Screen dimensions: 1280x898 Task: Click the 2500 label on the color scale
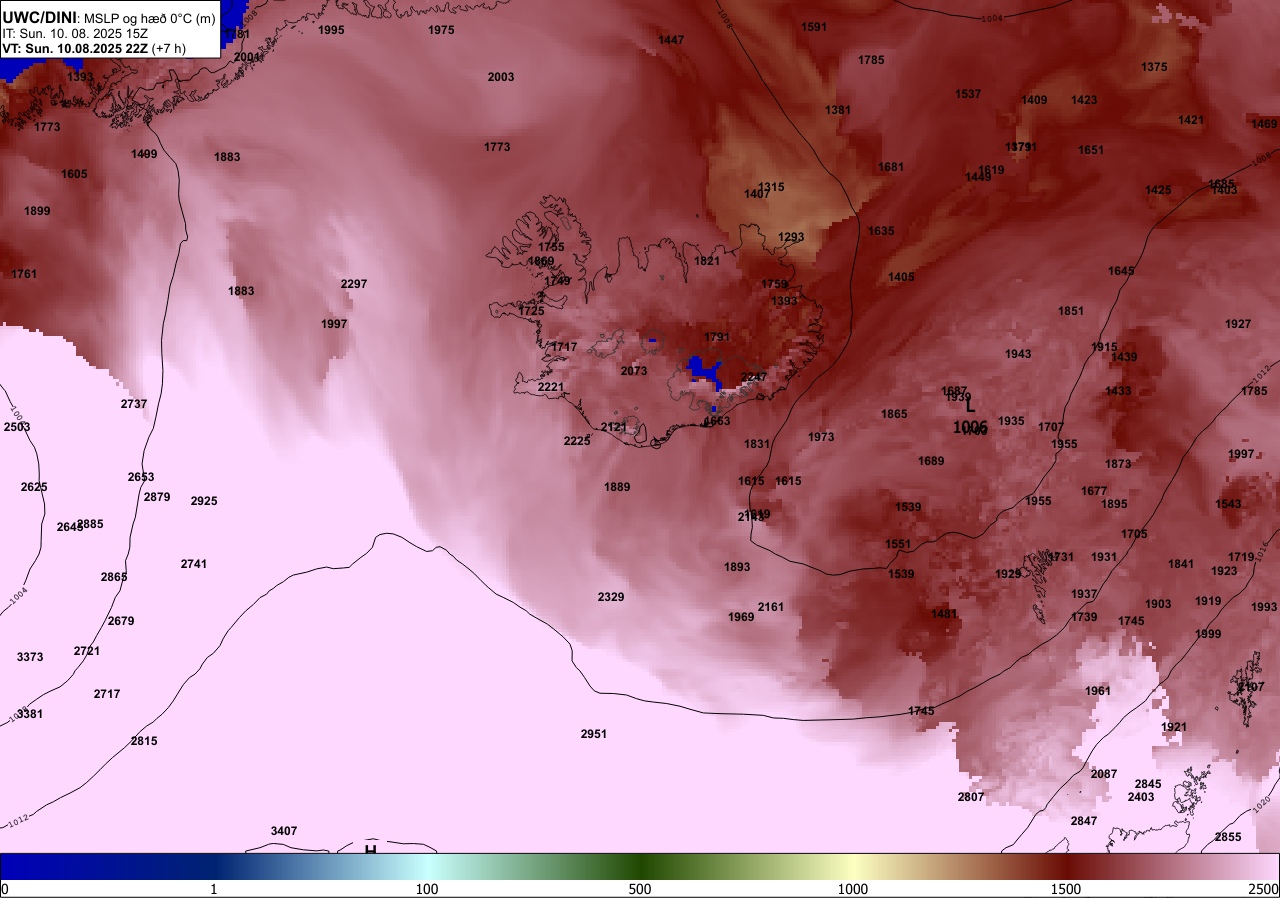pyautogui.click(x=1265, y=889)
